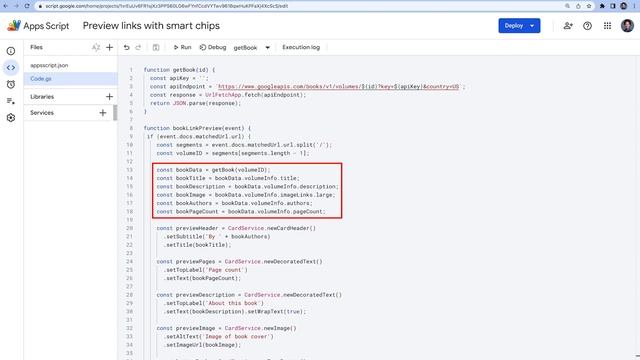Click line 34 setImageUrl(bookImage) code
640x360 pixels.
point(202,345)
